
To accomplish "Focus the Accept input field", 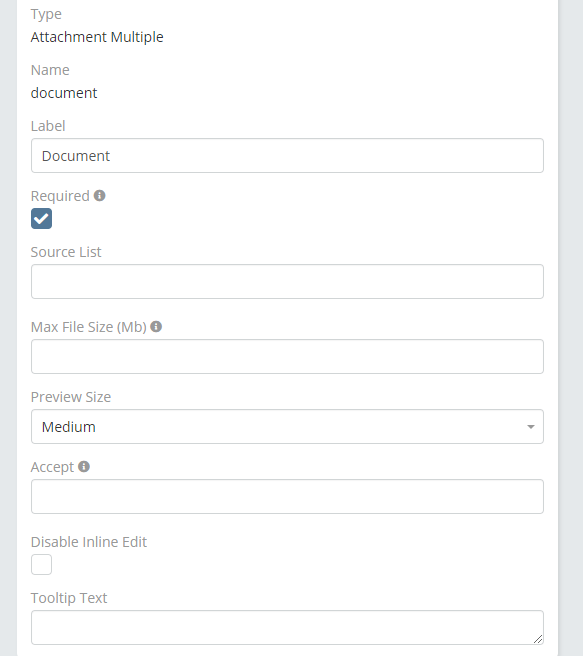I will point(287,497).
